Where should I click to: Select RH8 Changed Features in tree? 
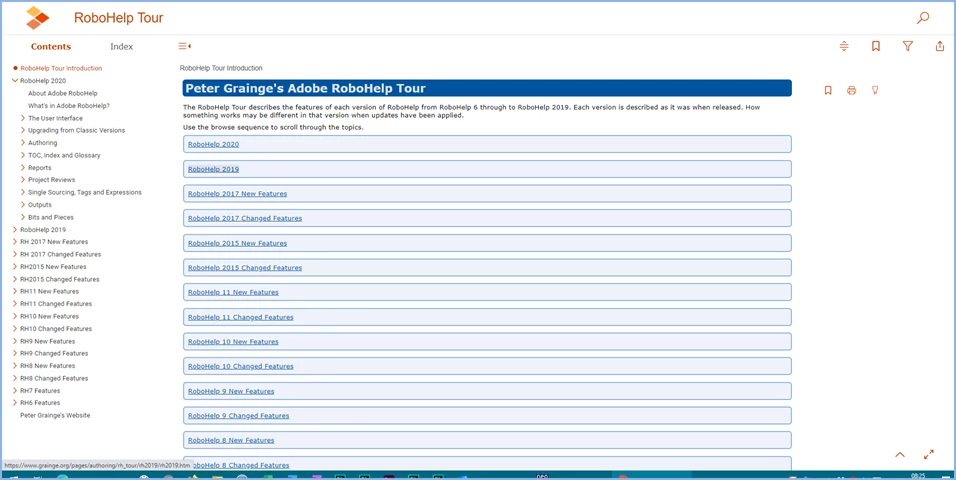(x=54, y=379)
